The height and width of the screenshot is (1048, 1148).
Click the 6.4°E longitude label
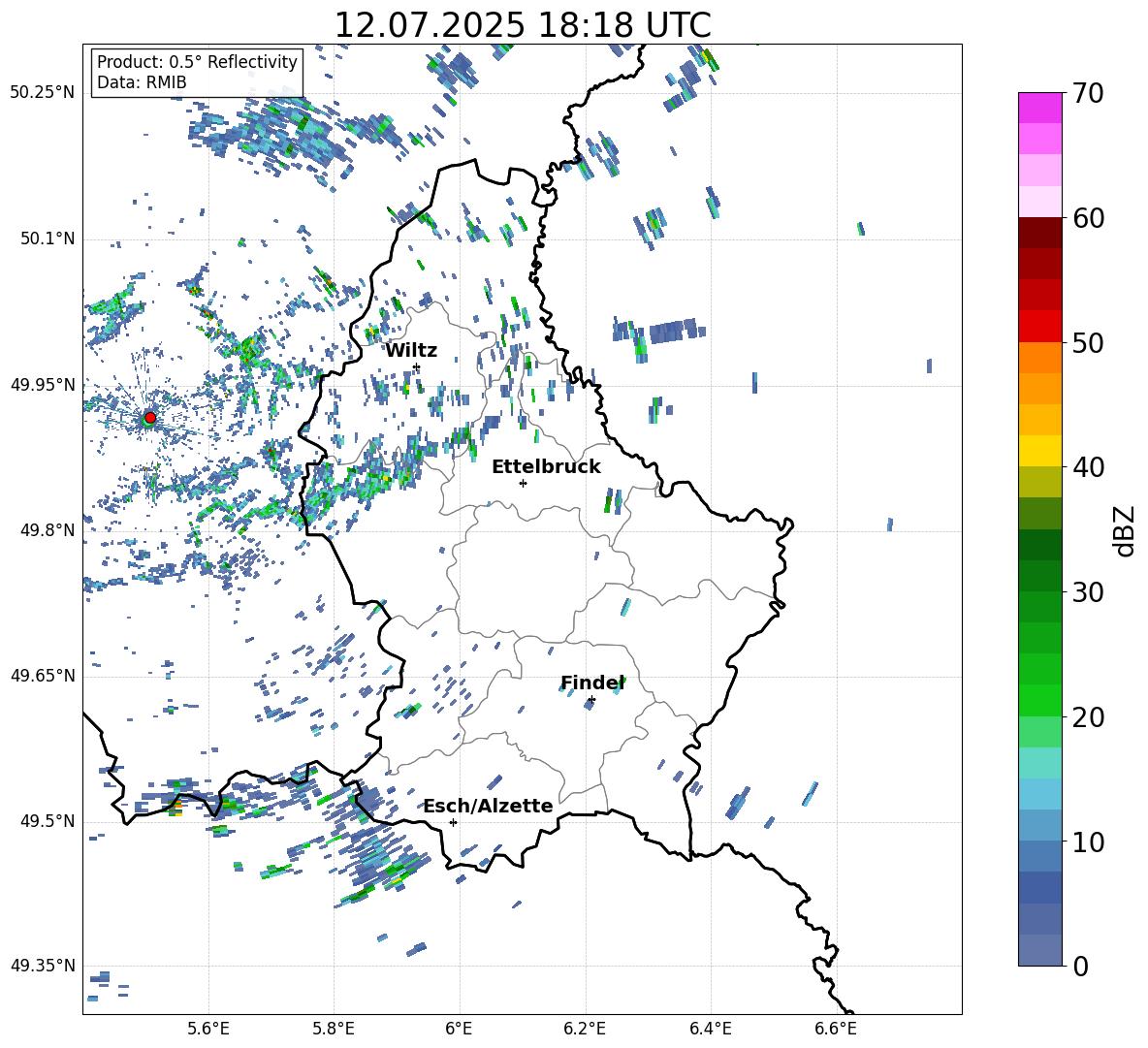coord(710,1029)
